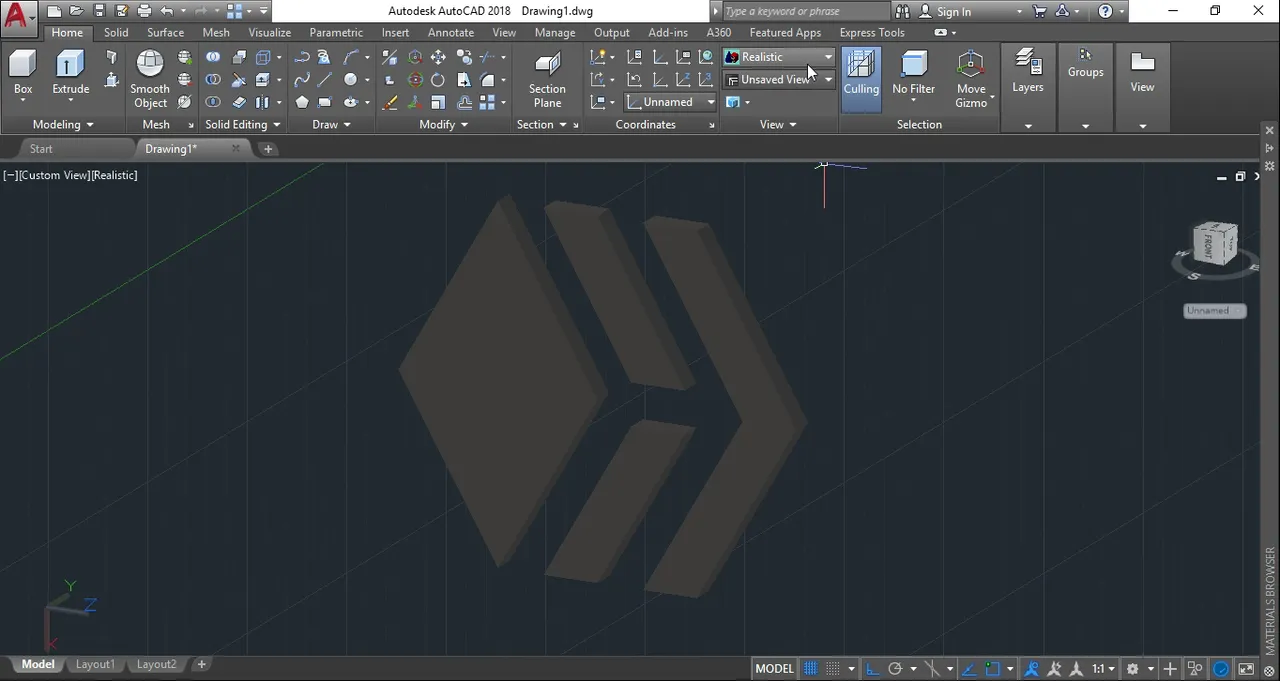Click the Helix draw tool
The image size is (1280, 681).
[x=326, y=57]
